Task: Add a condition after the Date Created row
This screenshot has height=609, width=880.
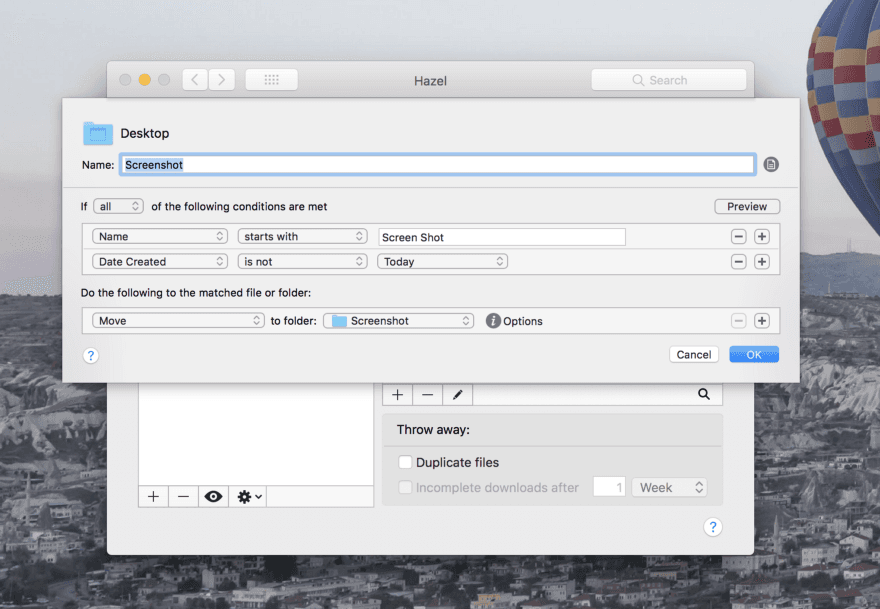Action: 762,262
